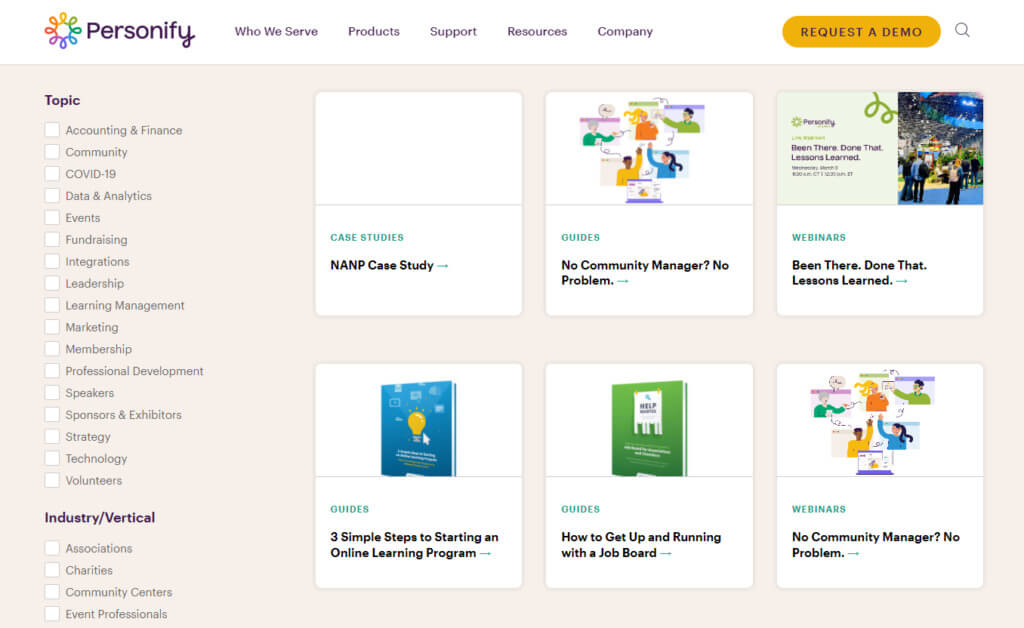Check the Accounting & Finance topic box
Screen dimensions: 1024x628
(x=52, y=130)
